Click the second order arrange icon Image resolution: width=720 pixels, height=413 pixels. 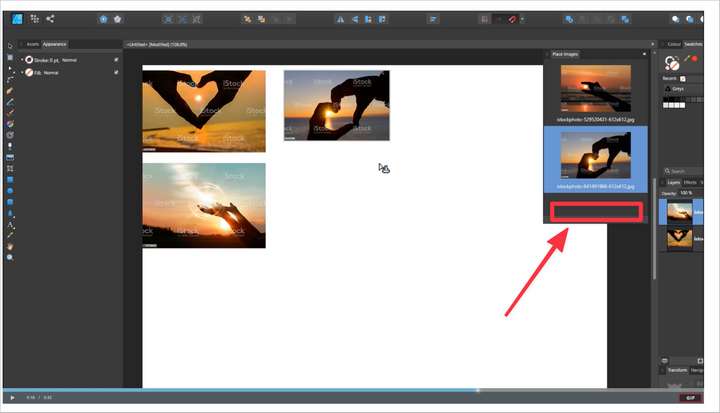click(261, 19)
